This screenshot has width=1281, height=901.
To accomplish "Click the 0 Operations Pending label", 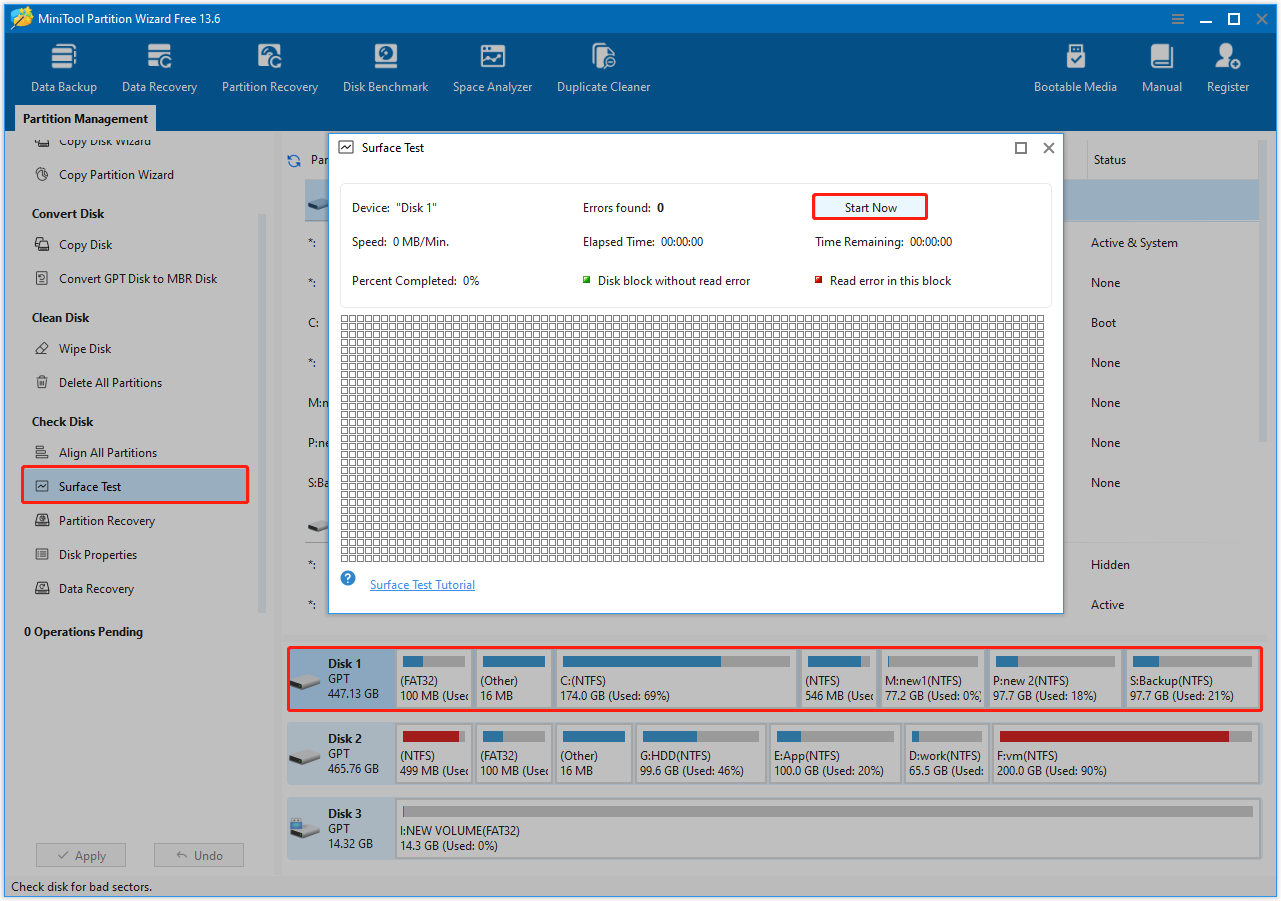I will pos(83,632).
